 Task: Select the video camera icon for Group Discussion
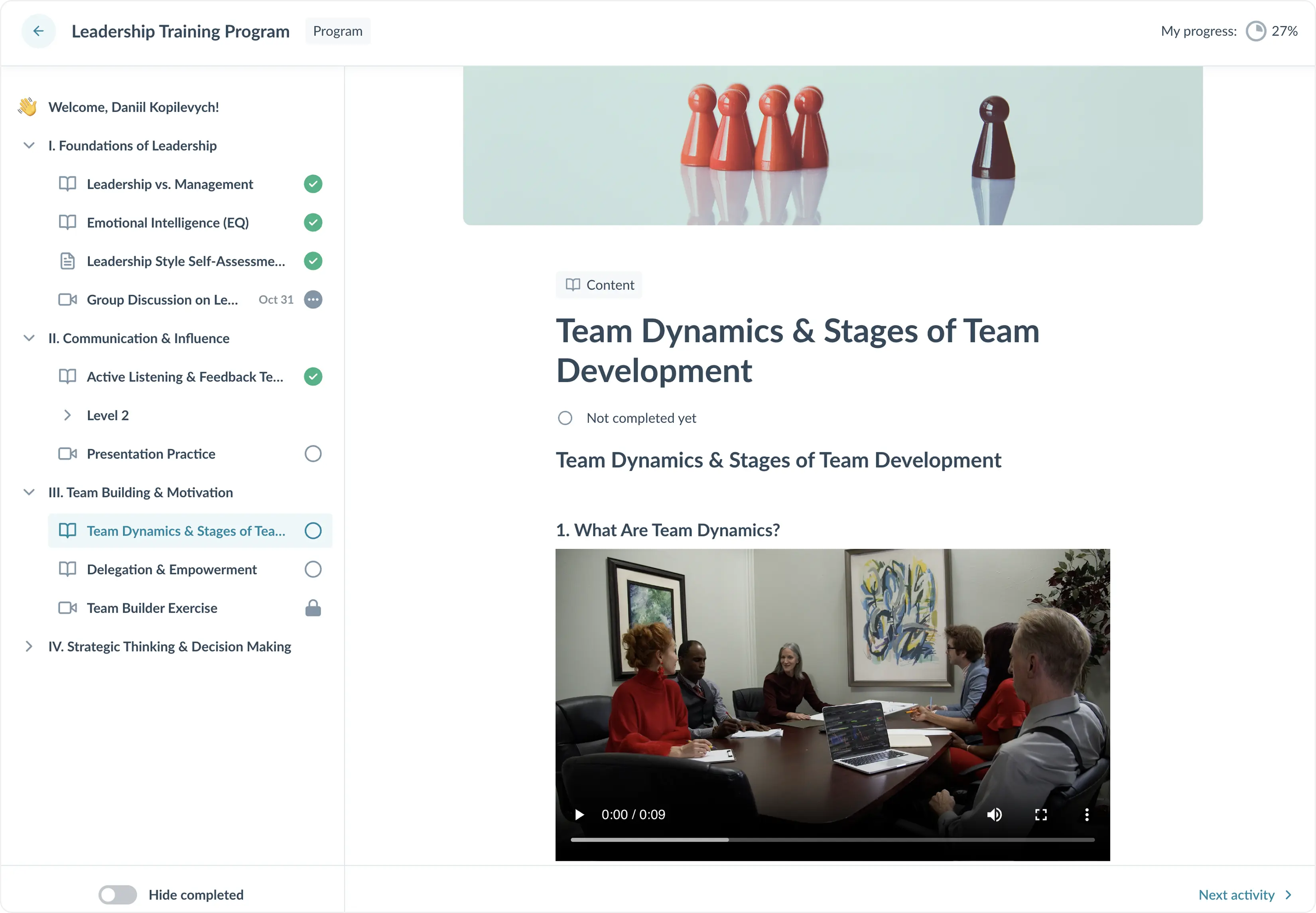pyautogui.click(x=67, y=299)
